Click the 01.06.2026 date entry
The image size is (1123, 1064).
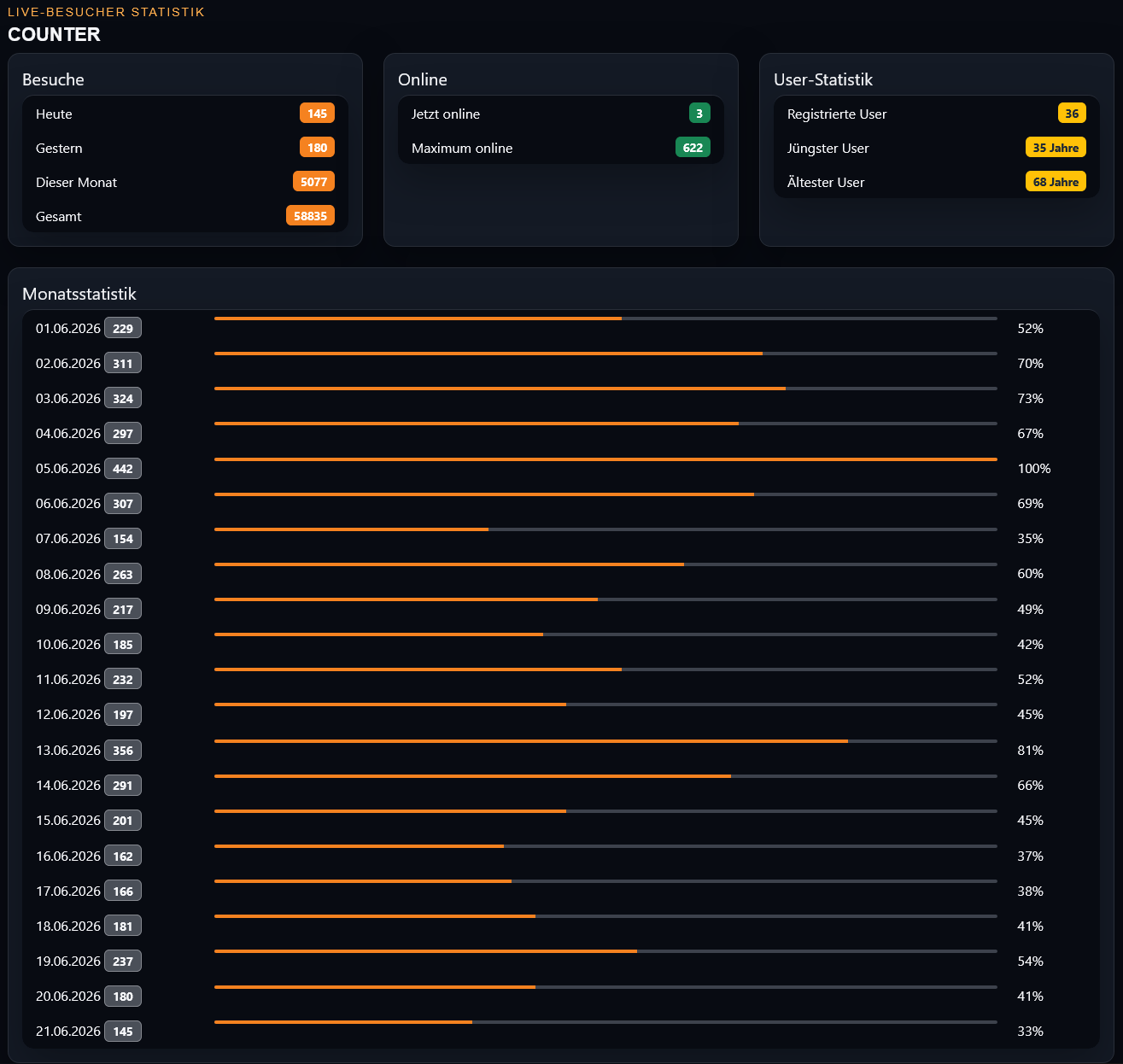(x=68, y=329)
